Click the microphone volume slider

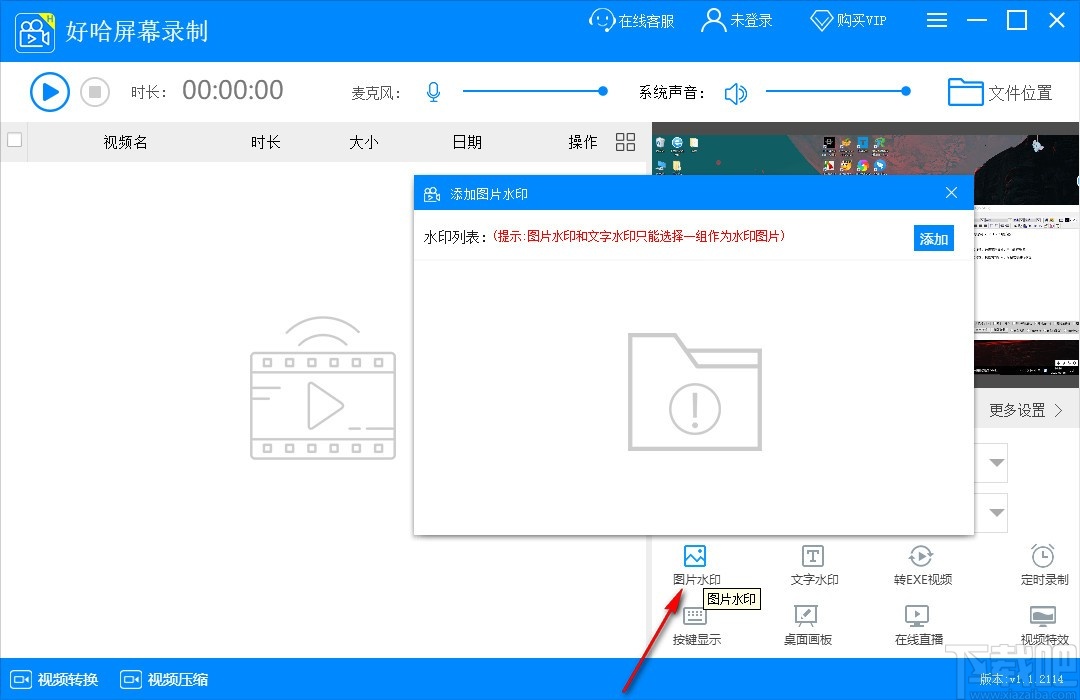click(535, 91)
